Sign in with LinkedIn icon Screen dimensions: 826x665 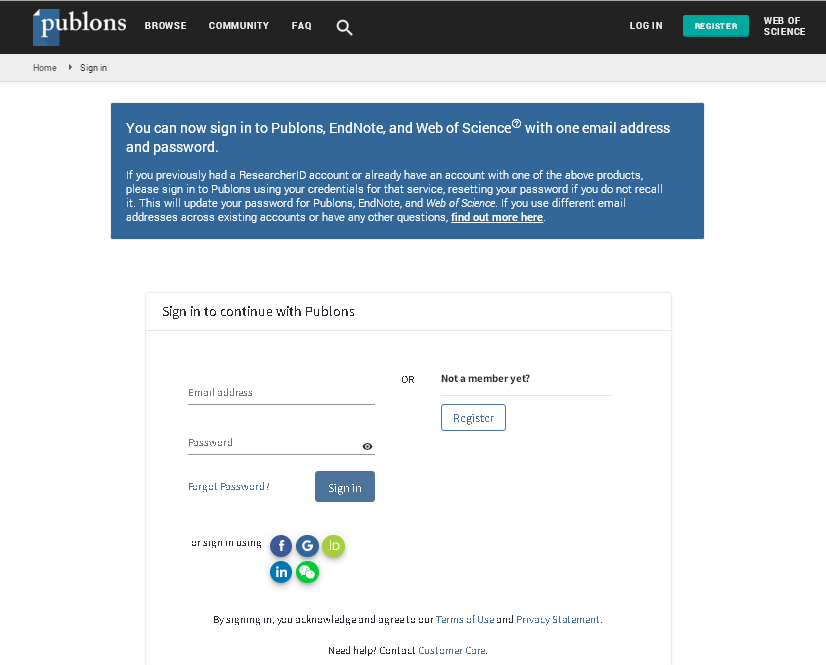(281, 572)
